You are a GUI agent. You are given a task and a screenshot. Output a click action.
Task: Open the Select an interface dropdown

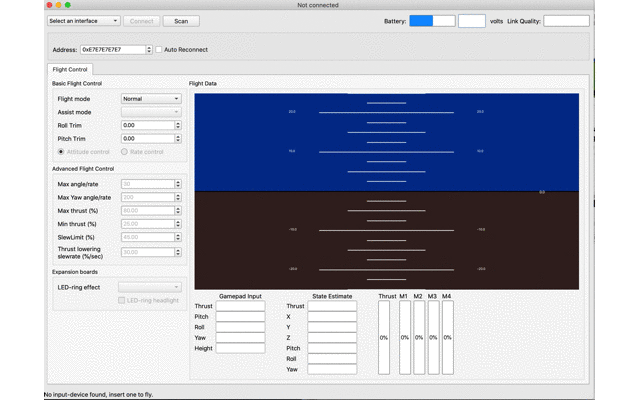point(83,21)
